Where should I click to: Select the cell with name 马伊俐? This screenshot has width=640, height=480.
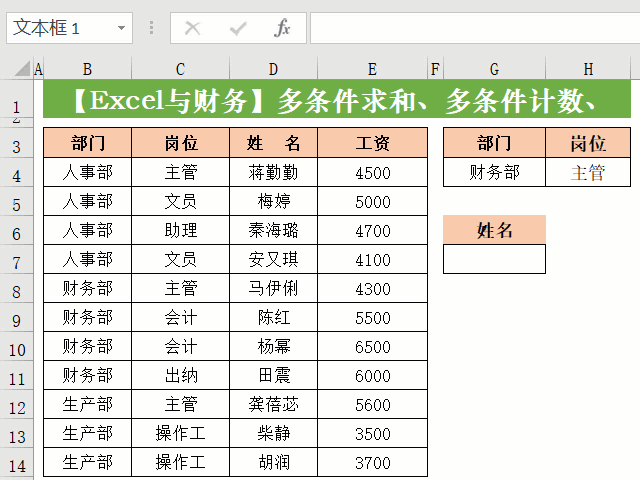[273, 288]
